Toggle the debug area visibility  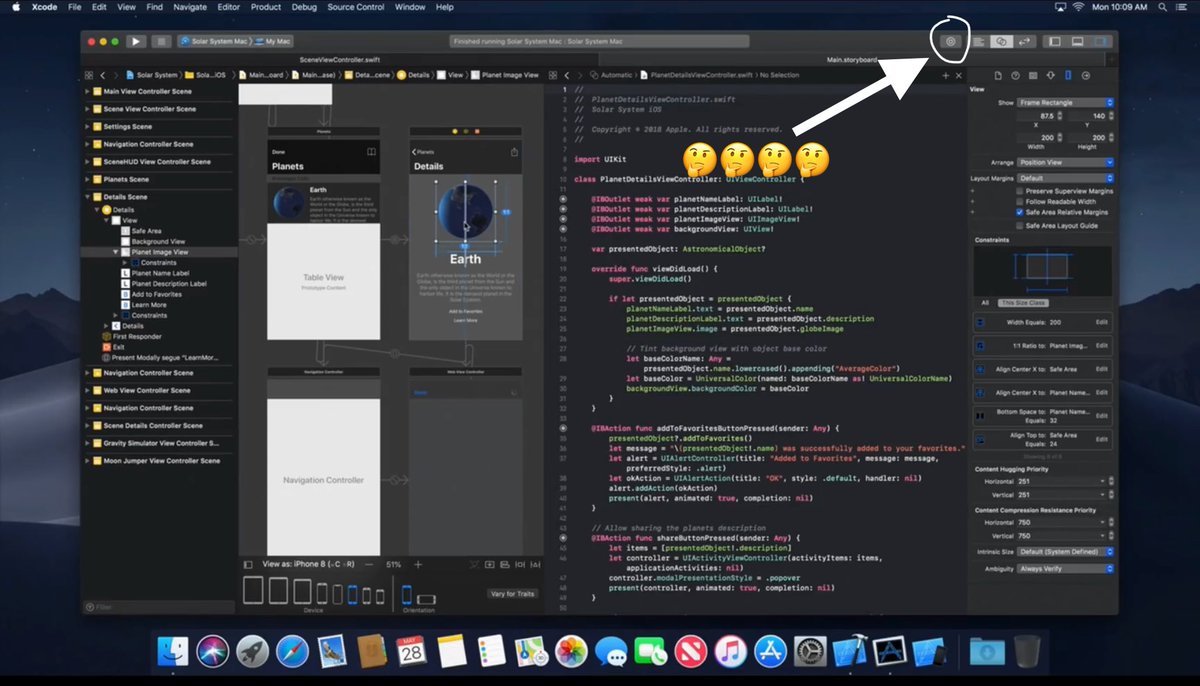click(x=1077, y=42)
